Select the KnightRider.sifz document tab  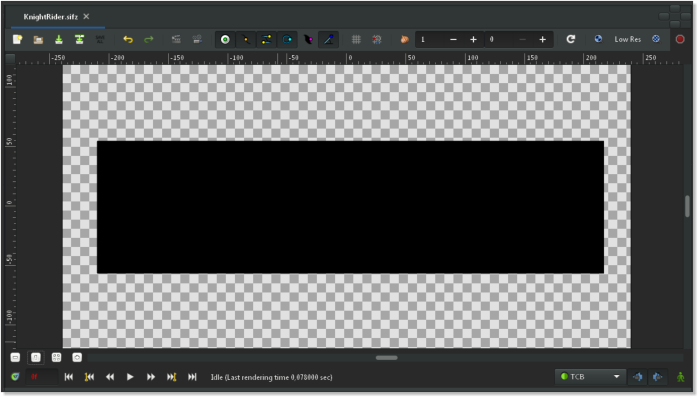tap(50, 17)
